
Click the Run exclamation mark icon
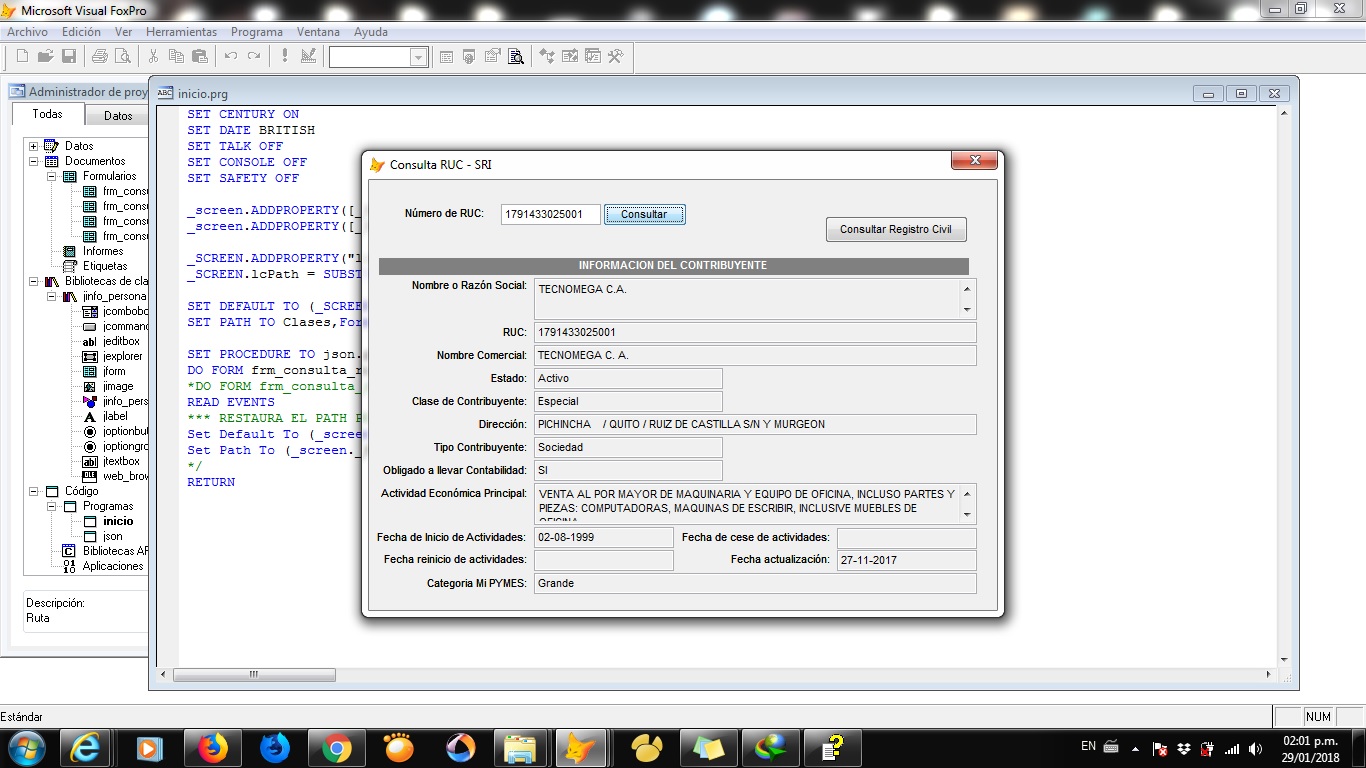[285, 56]
